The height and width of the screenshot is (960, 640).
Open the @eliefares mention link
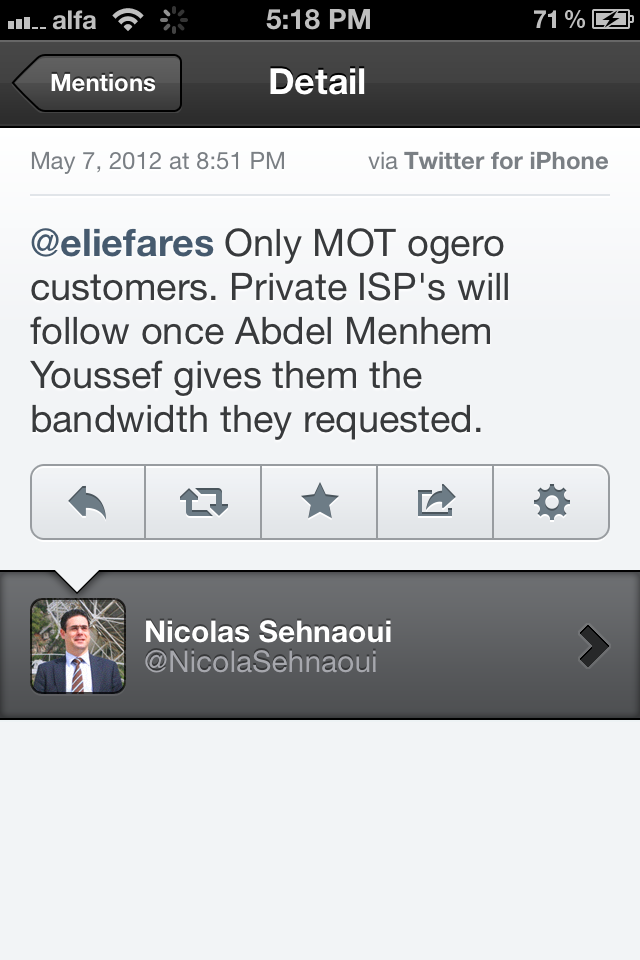(122, 243)
